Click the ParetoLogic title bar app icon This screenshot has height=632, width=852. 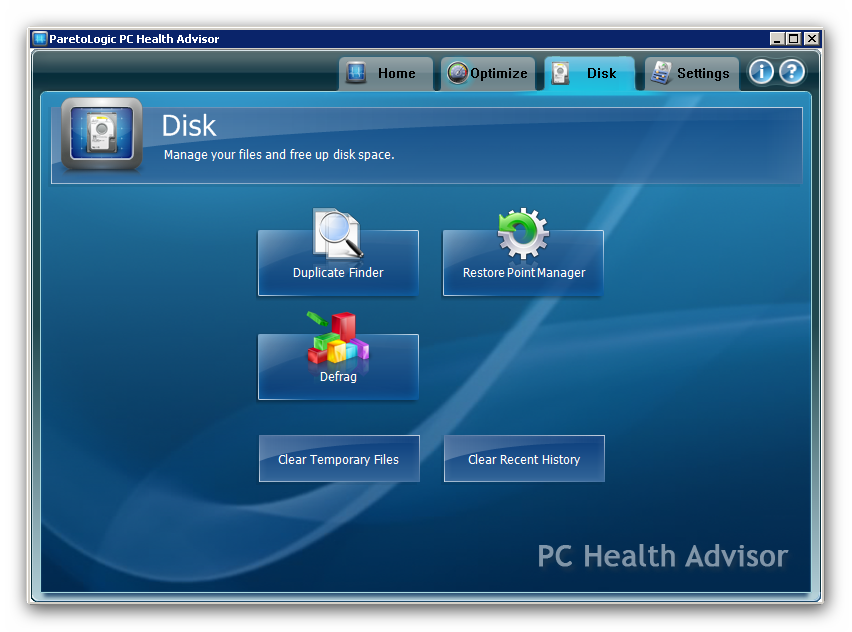[x=40, y=39]
